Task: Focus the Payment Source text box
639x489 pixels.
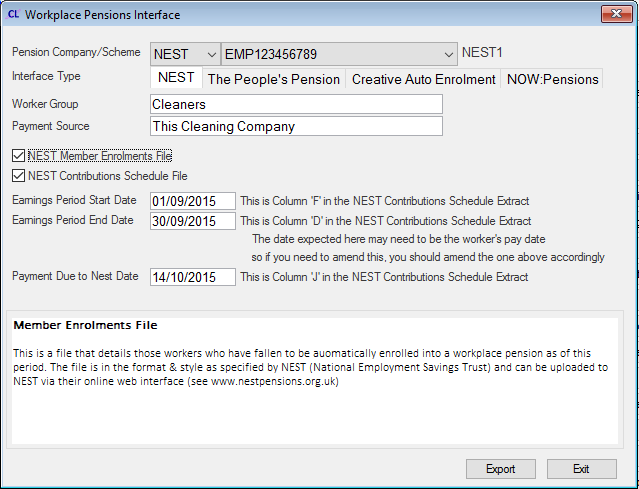Action: click(295, 126)
